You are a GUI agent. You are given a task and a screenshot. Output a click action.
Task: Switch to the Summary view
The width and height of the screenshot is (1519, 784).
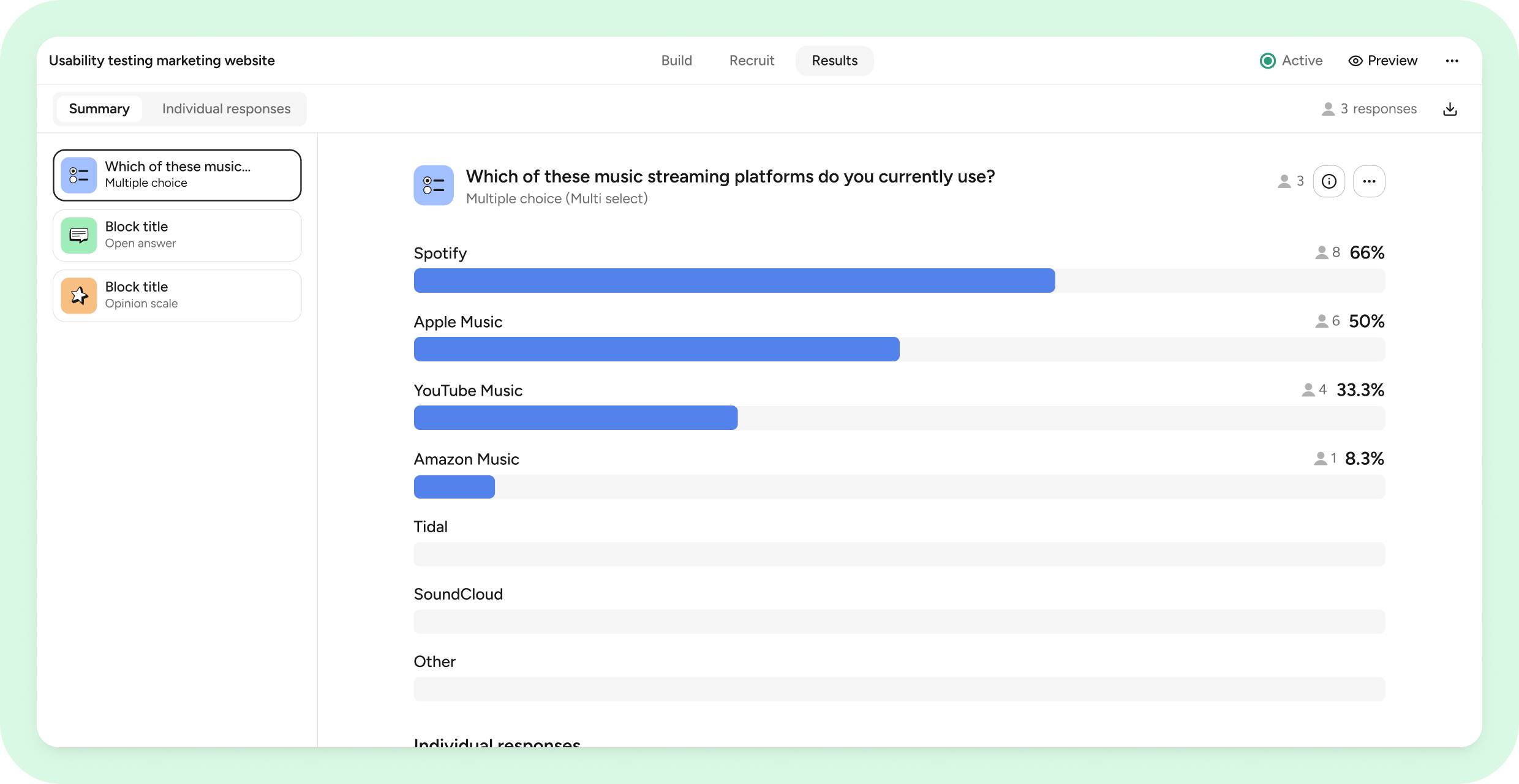coord(99,108)
